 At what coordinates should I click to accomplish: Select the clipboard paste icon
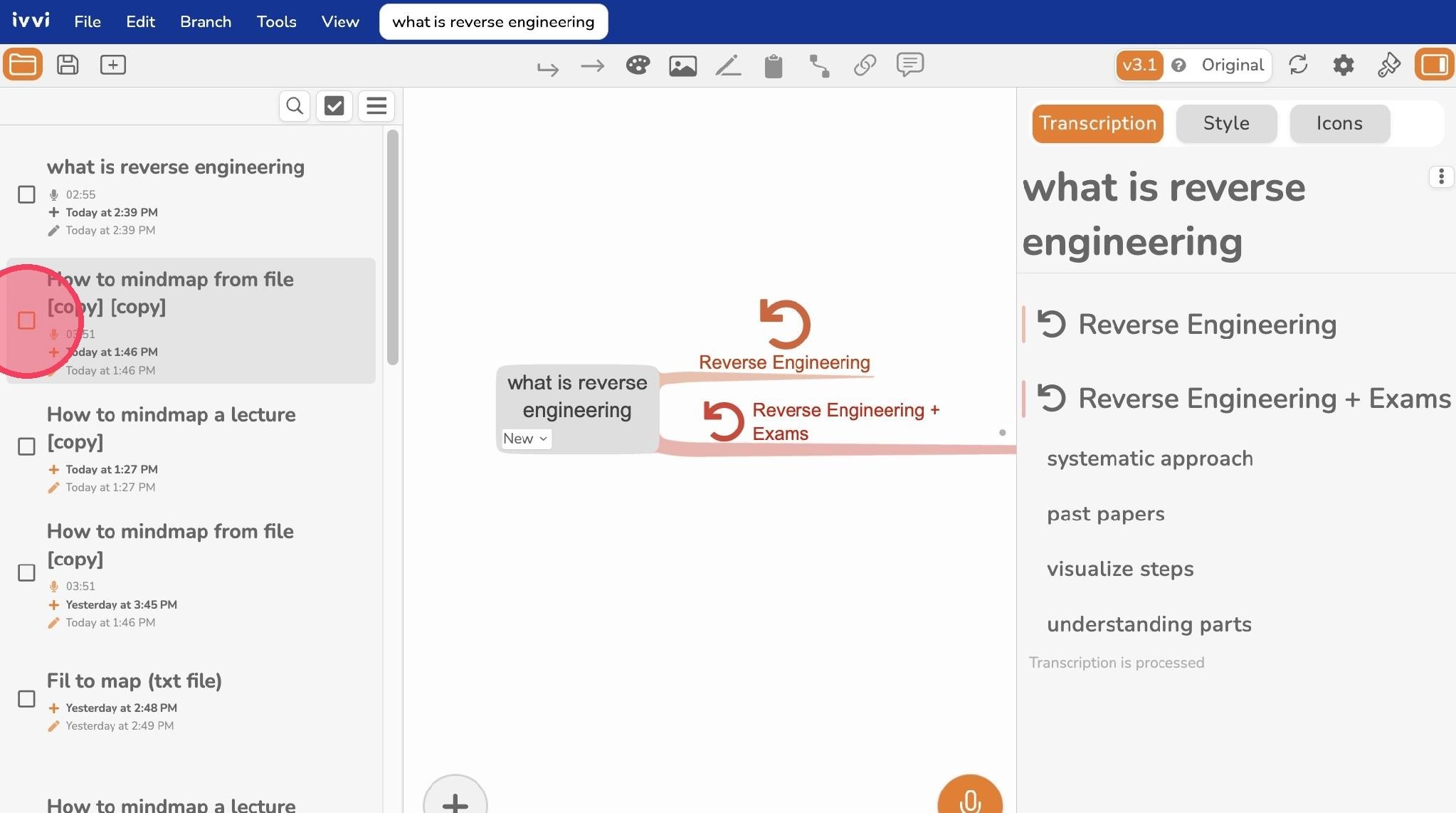pos(774,66)
